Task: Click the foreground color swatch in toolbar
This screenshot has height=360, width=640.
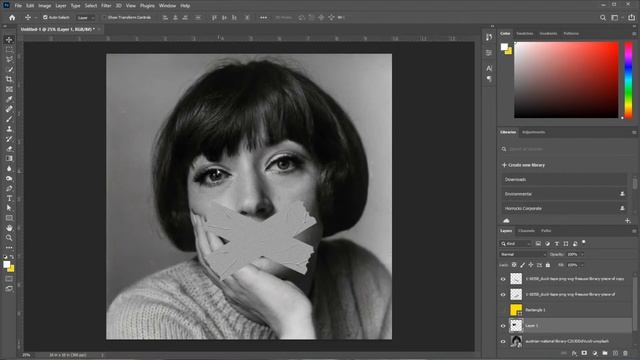Action: (7, 264)
